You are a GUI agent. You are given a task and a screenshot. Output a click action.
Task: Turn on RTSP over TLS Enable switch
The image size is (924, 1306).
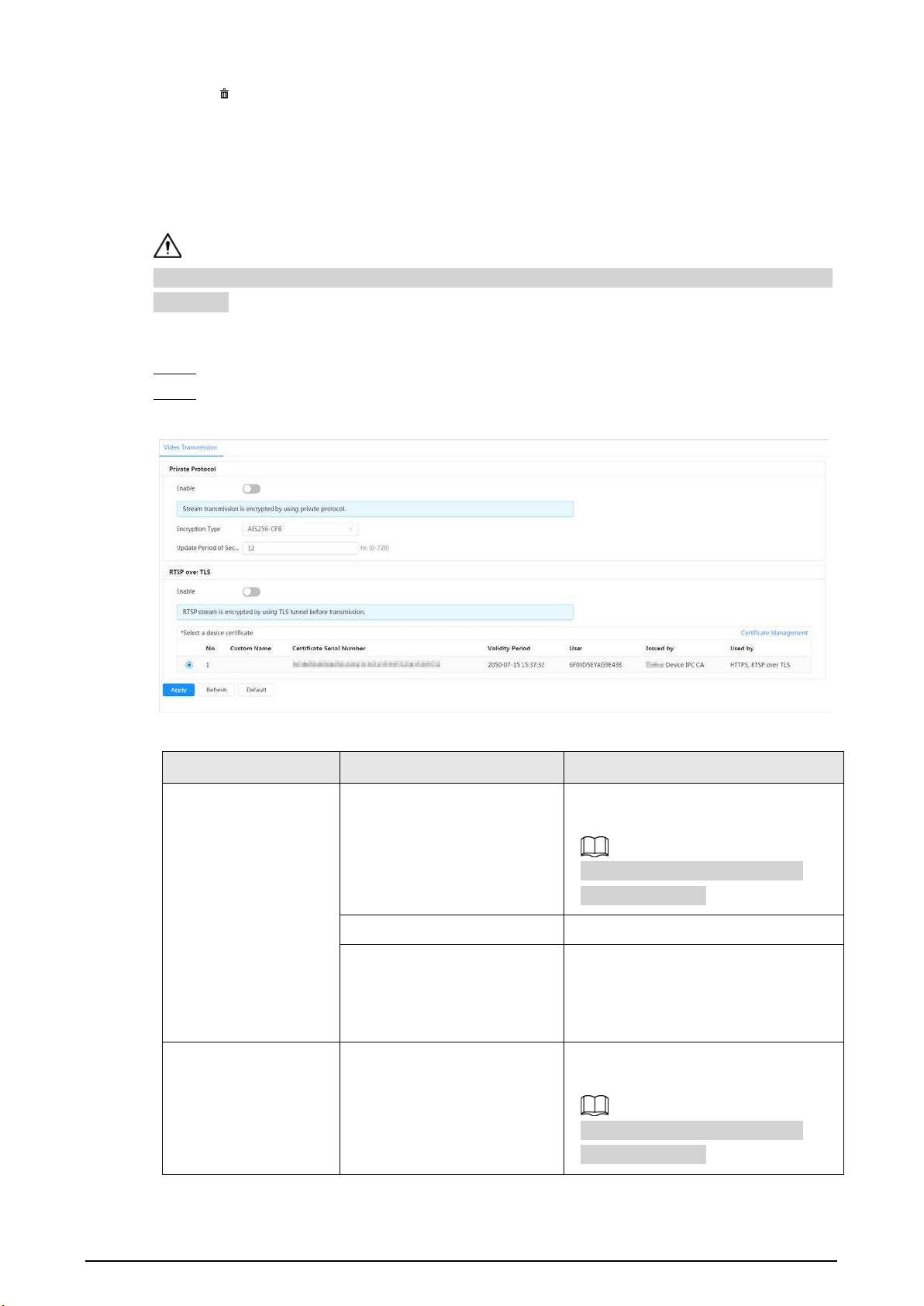tap(251, 592)
